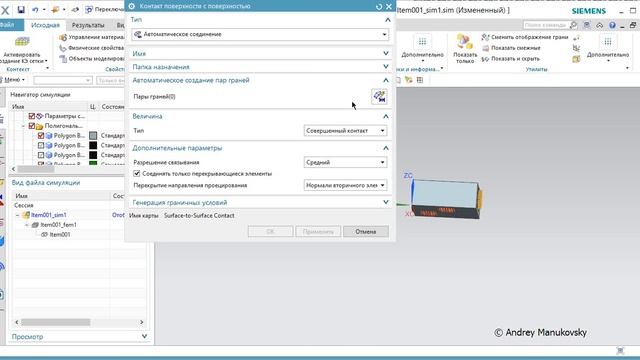
Task: Toggle the Параметры с... checkbox
Action: 32,116
